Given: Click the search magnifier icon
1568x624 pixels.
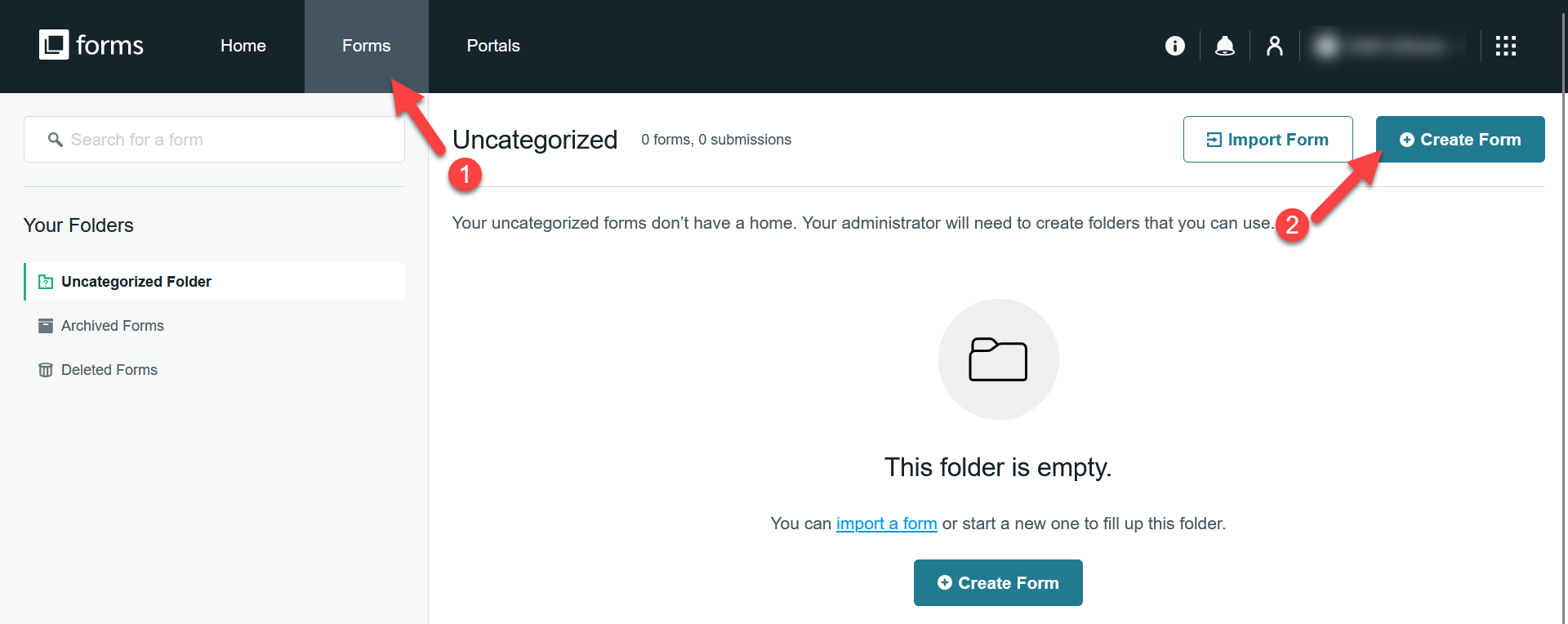Looking at the screenshot, I should [x=55, y=140].
